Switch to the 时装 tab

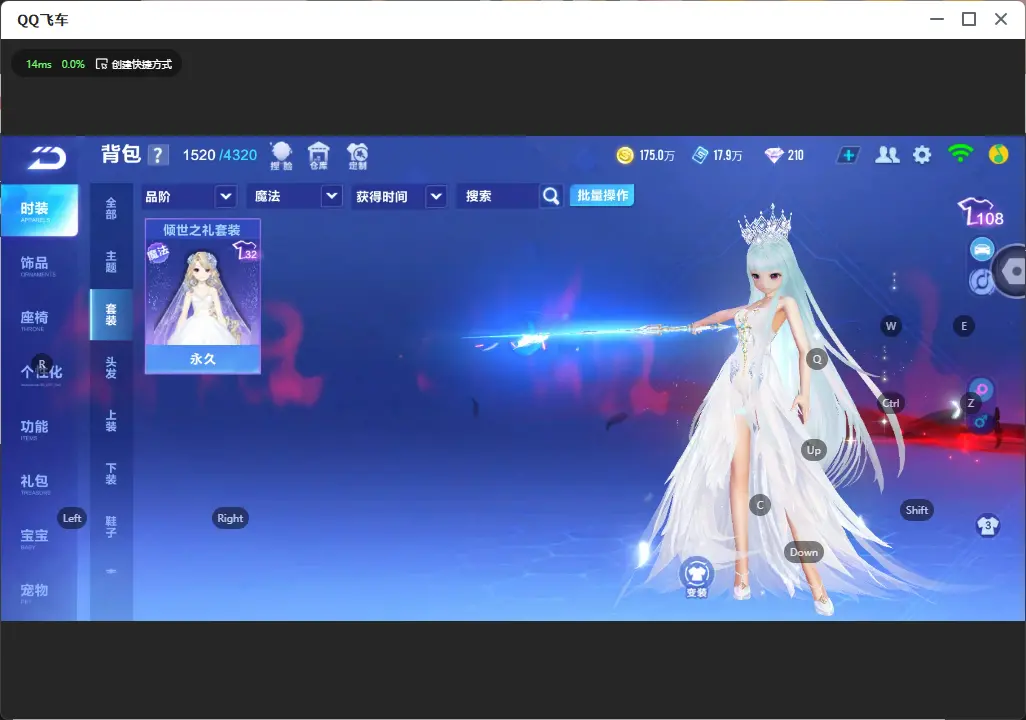[x=39, y=210]
